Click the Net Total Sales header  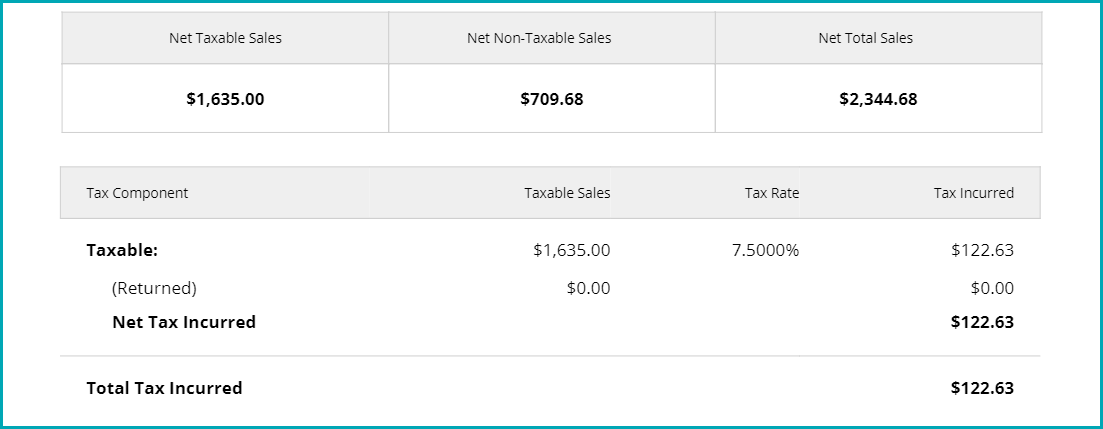[865, 39]
